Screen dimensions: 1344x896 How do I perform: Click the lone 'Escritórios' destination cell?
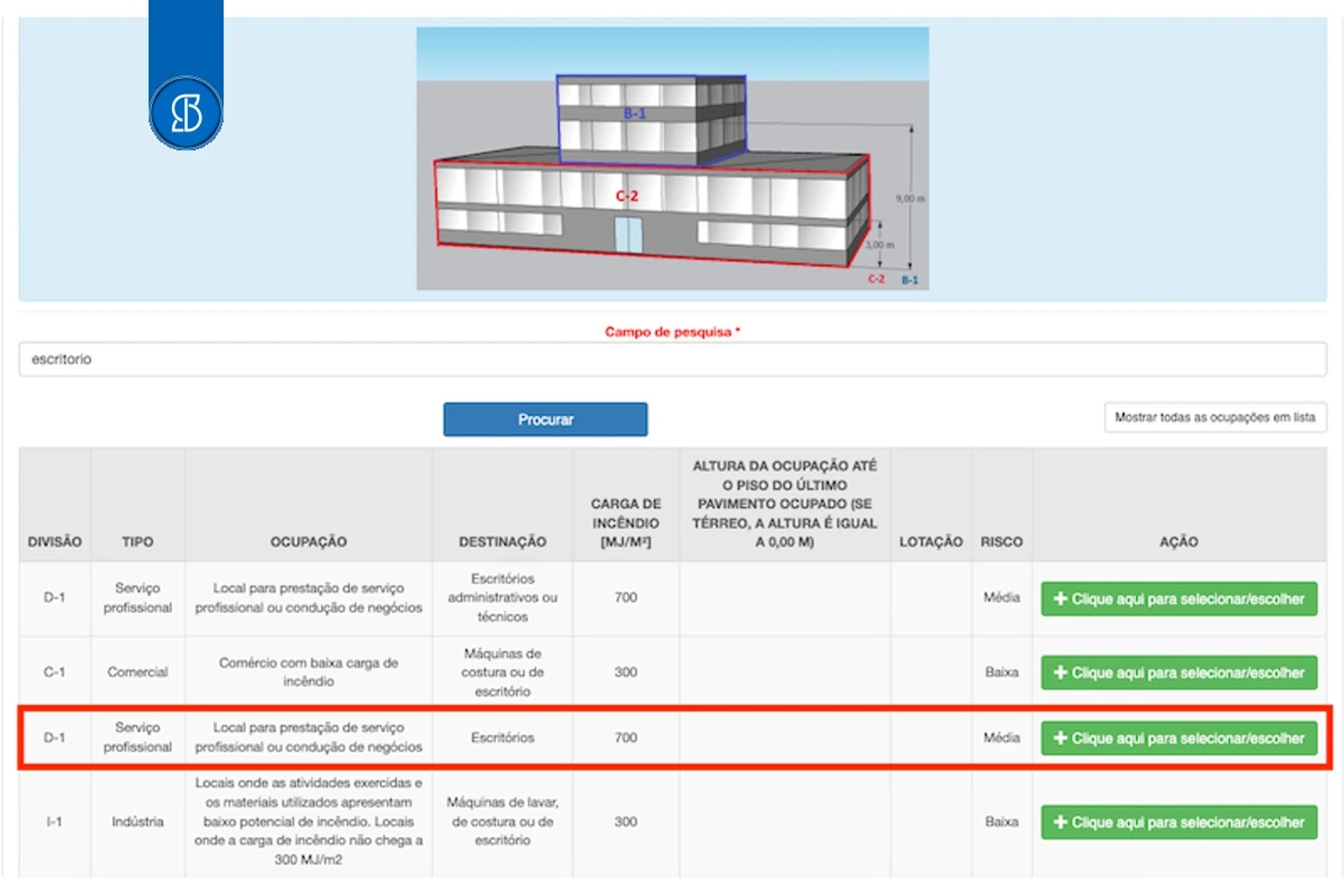coord(502,737)
